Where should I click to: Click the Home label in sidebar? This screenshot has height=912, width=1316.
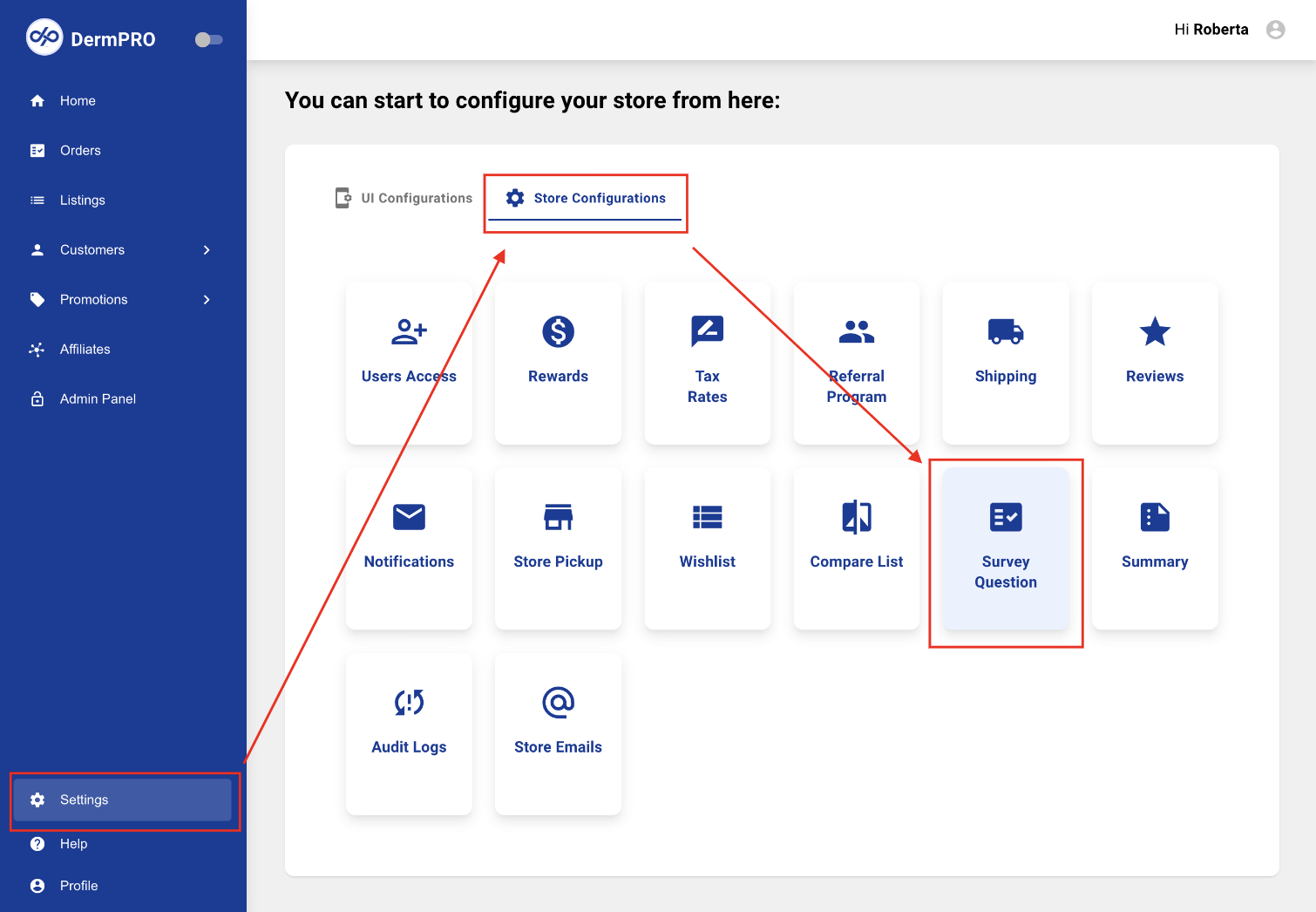(78, 101)
